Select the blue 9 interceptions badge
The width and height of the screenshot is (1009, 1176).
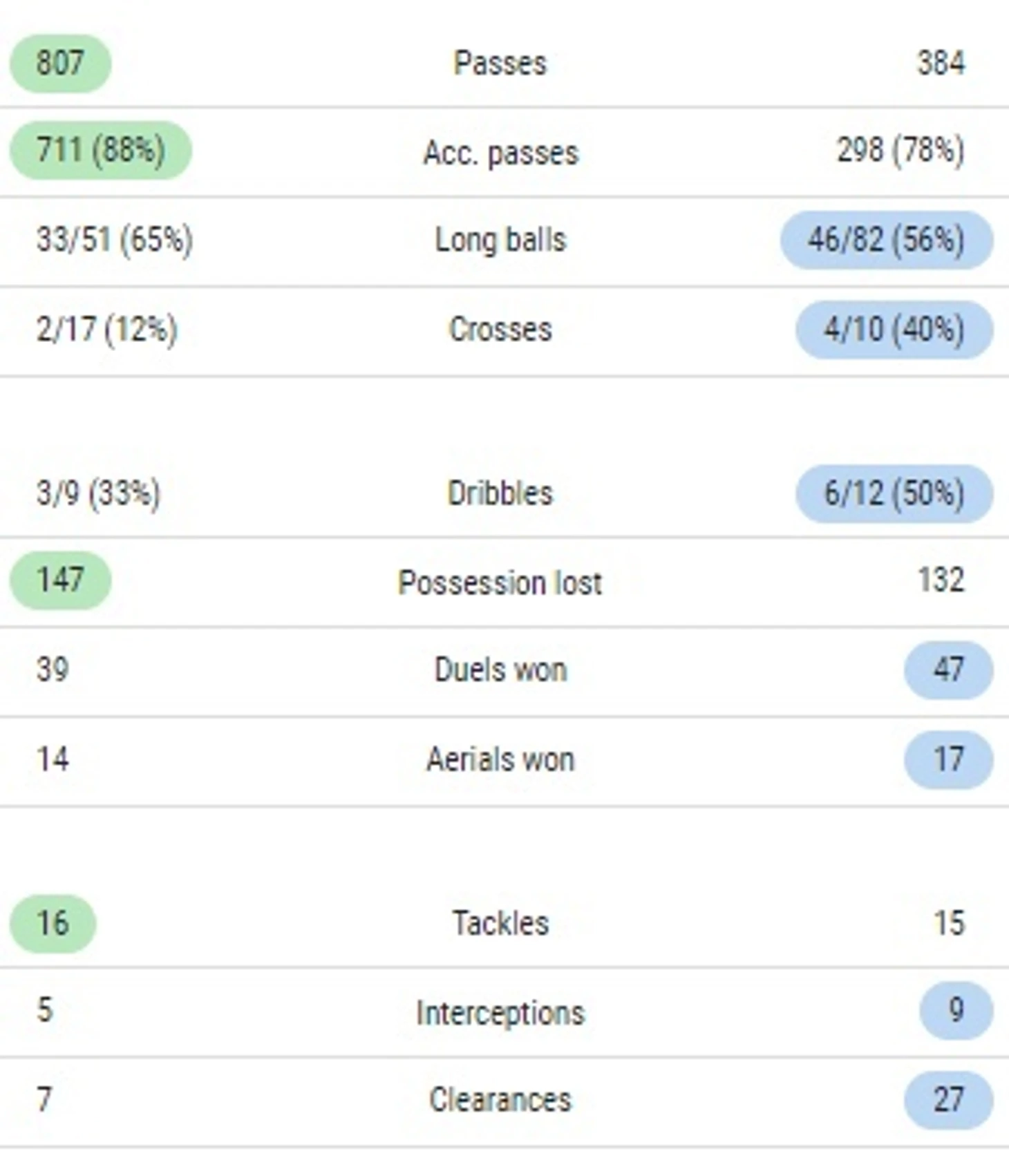(x=956, y=1010)
